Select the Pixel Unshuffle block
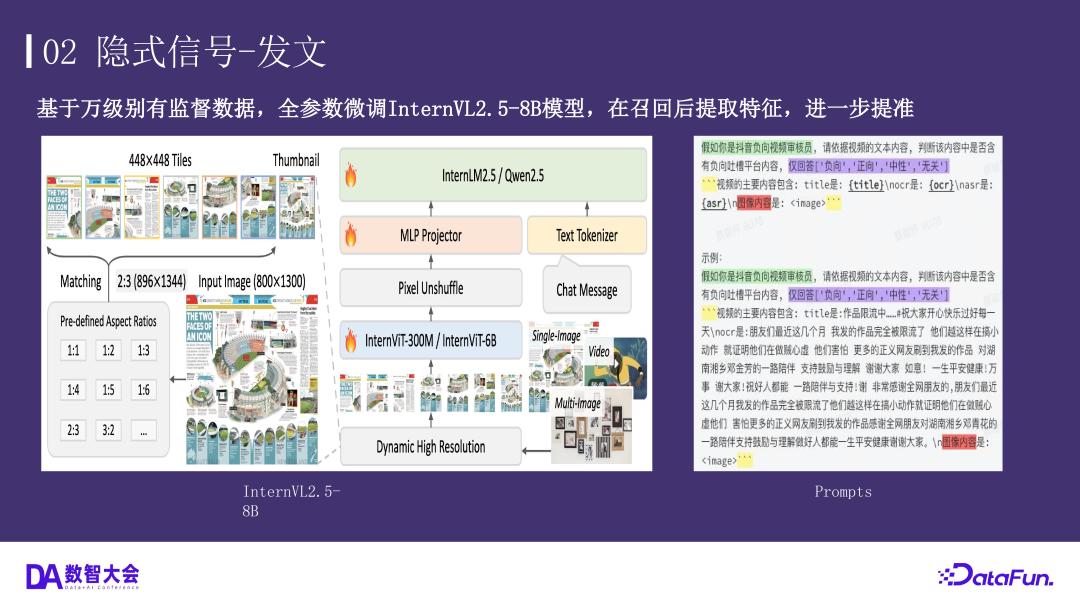The width and height of the screenshot is (1080, 607). coord(430,288)
